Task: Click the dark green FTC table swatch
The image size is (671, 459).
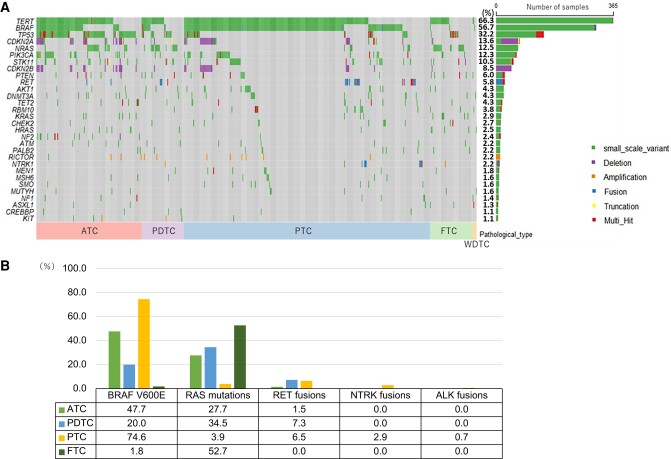Action: (x=62, y=452)
